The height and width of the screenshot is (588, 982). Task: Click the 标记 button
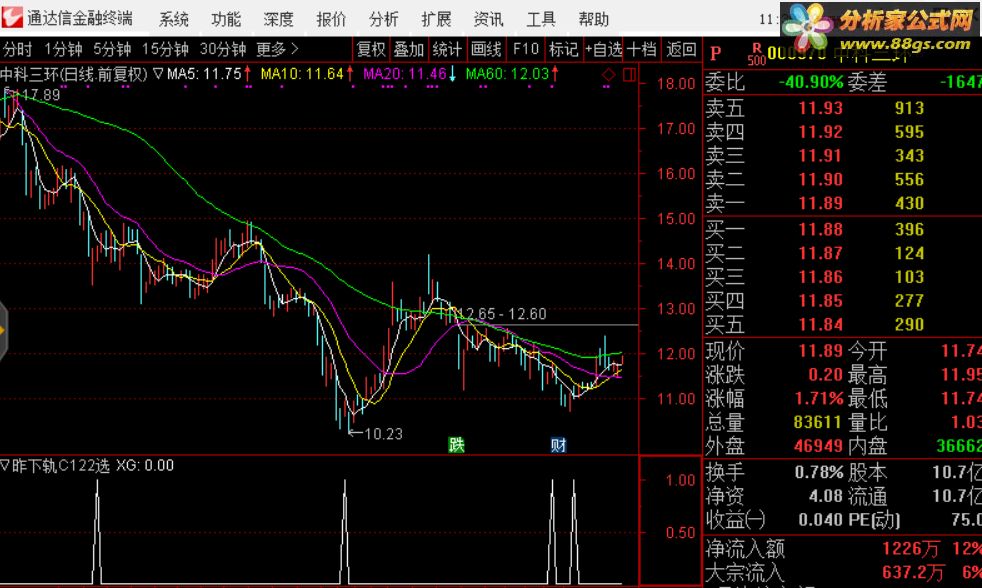tap(564, 49)
